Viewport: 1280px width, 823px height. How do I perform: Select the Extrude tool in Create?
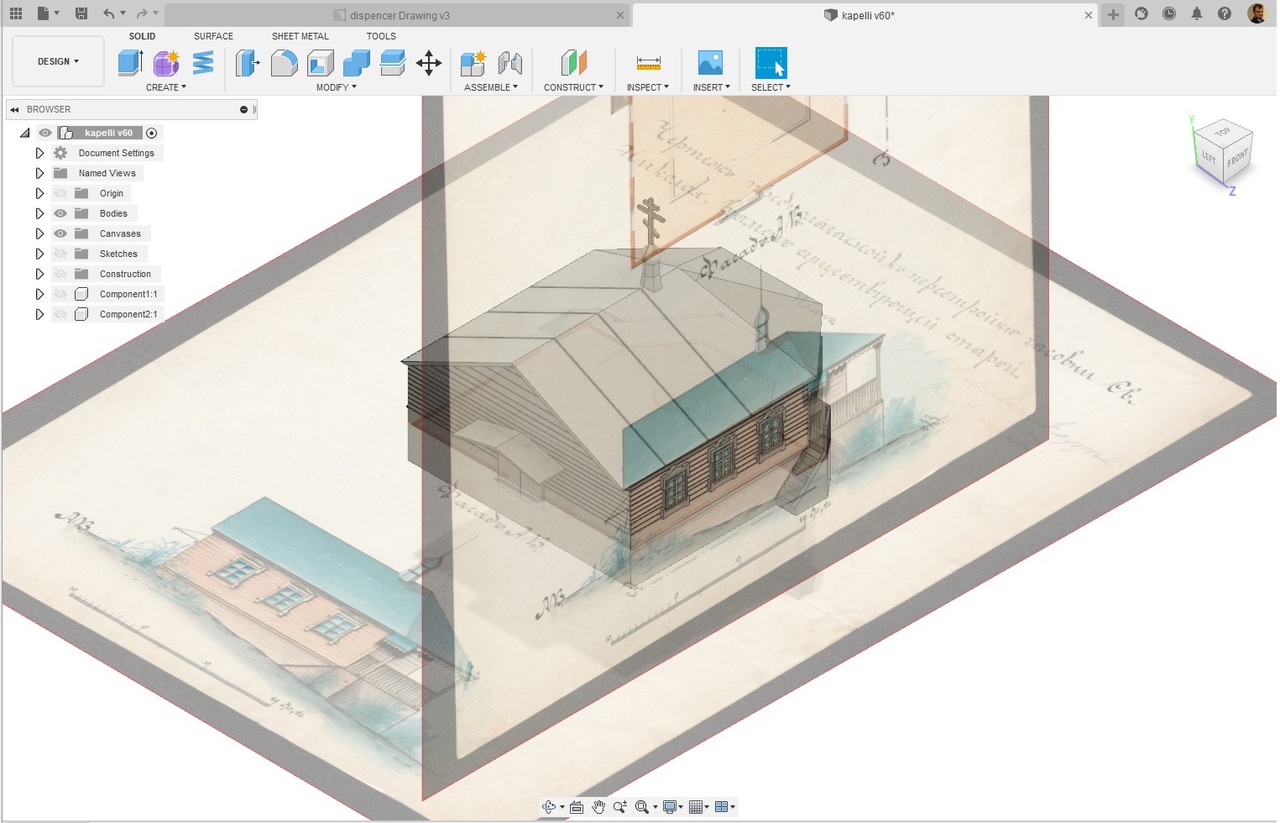pyautogui.click(x=130, y=63)
